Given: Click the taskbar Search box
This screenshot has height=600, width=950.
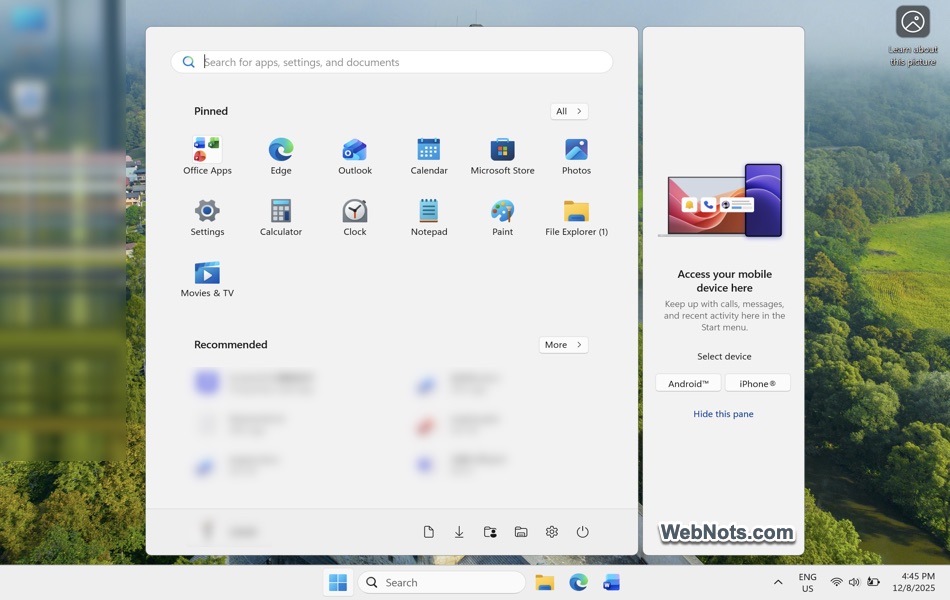Looking at the screenshot, I should coord(442,582).
